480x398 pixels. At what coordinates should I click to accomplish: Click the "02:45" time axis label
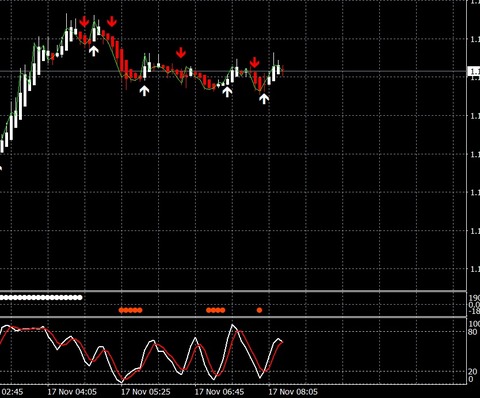click(12, 392)
